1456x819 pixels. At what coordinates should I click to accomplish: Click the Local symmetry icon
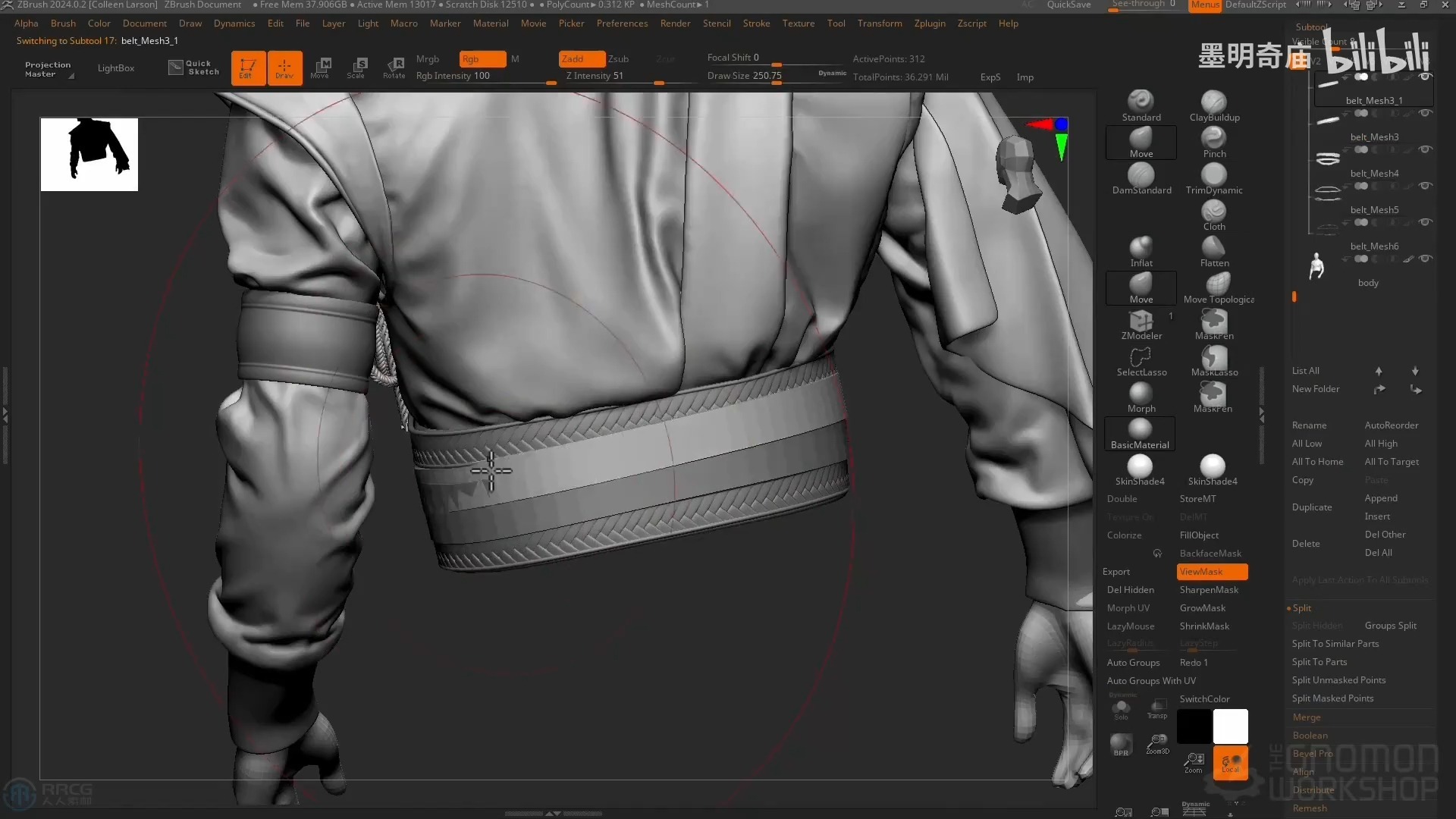point(1230,762)
